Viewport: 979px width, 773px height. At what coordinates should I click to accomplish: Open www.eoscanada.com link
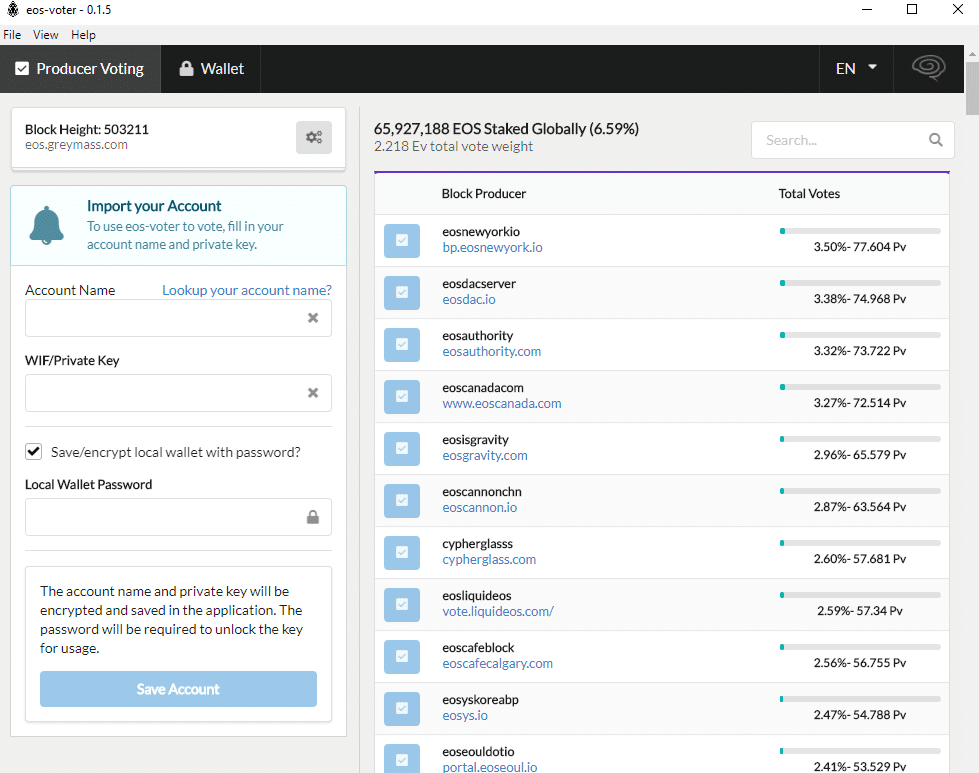point(501,403)
